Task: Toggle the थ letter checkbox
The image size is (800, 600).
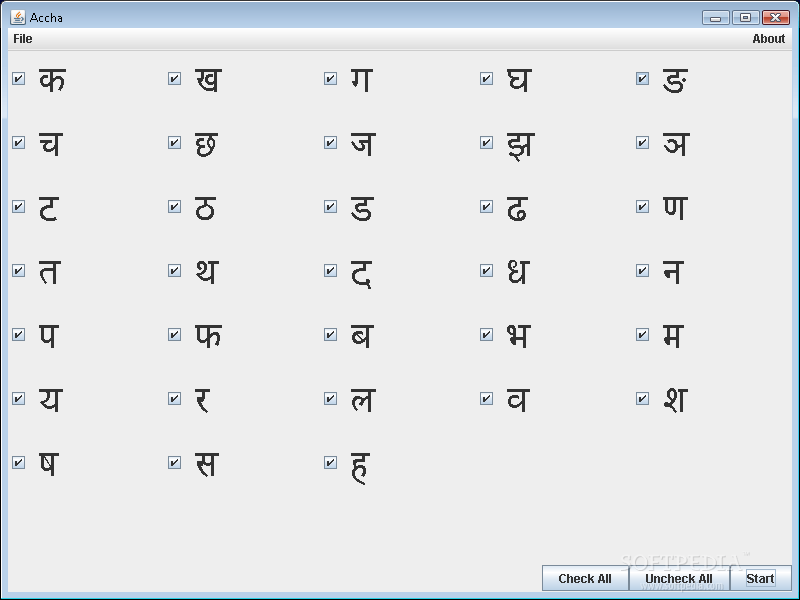Action: tap(174, 270)
